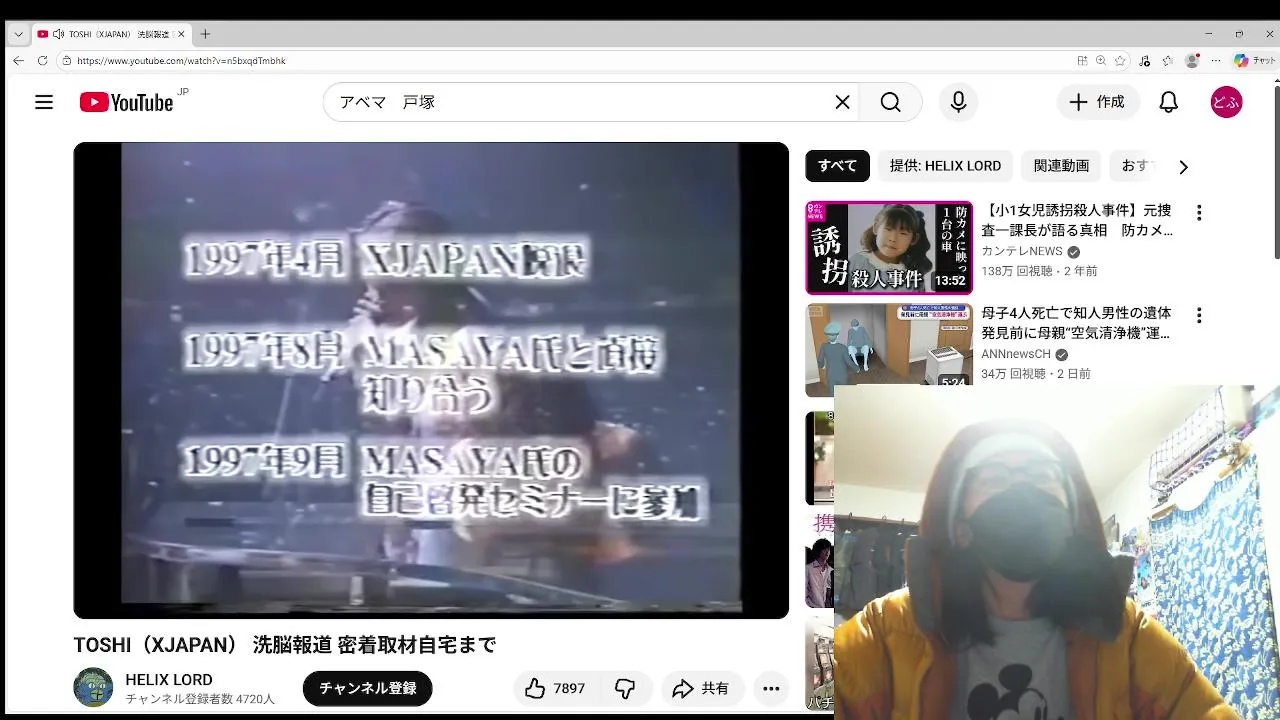Close the TOSHI (XJAPAN) browser tab

click(181, 34)
